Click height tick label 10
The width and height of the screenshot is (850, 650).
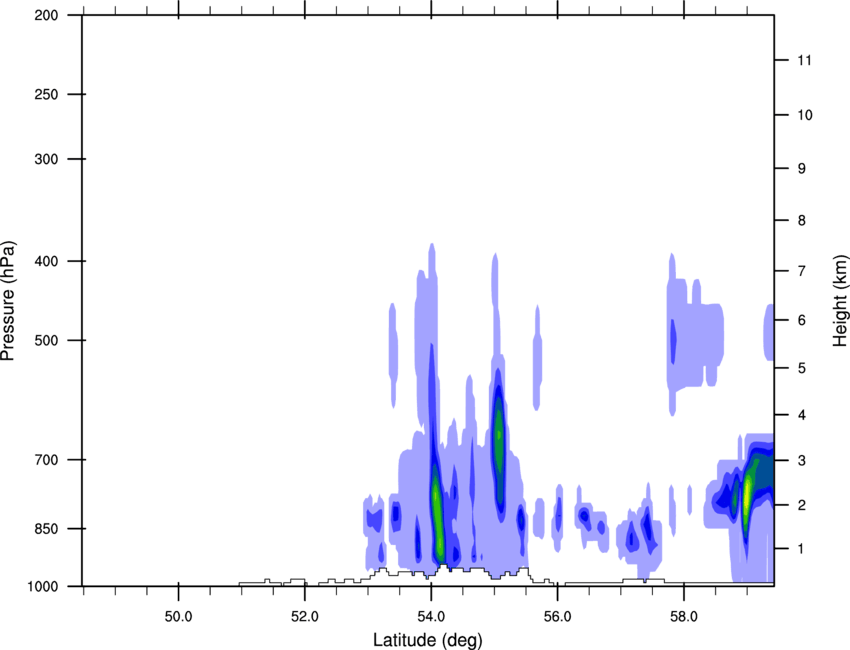click(805, 115)
